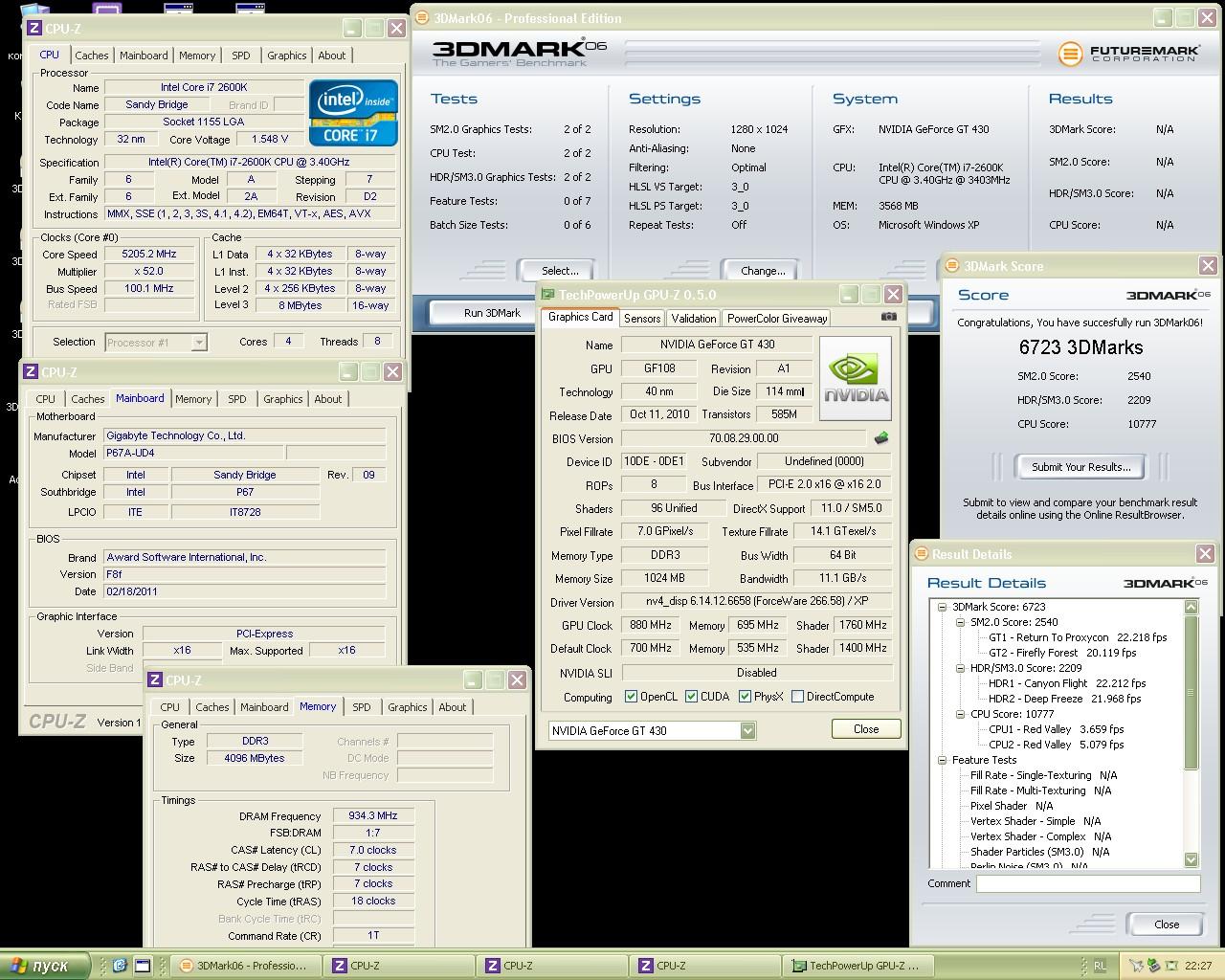The image size is (1225, 980).
Task: Click the NVIDIA logo in GPU-Z
Action: 857,378
